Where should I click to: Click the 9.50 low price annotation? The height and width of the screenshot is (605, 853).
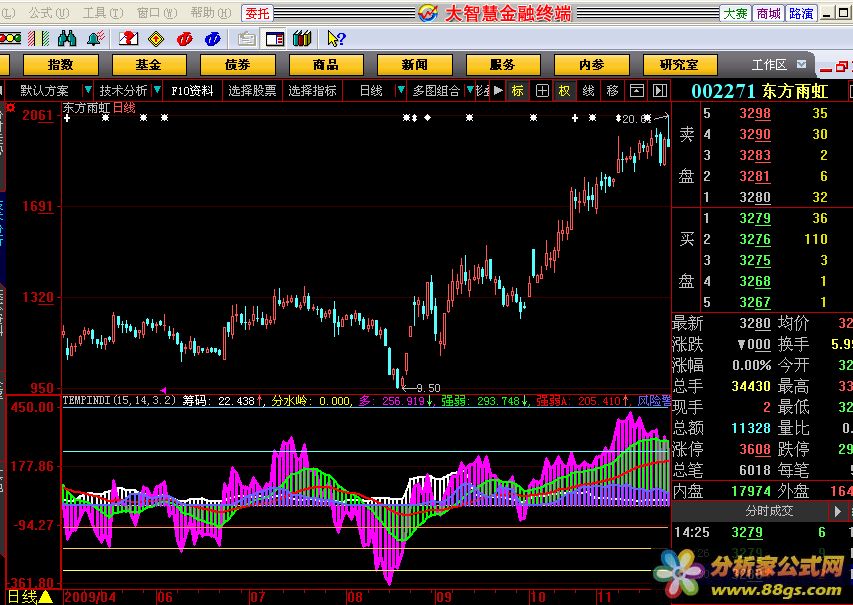(428, 388)
